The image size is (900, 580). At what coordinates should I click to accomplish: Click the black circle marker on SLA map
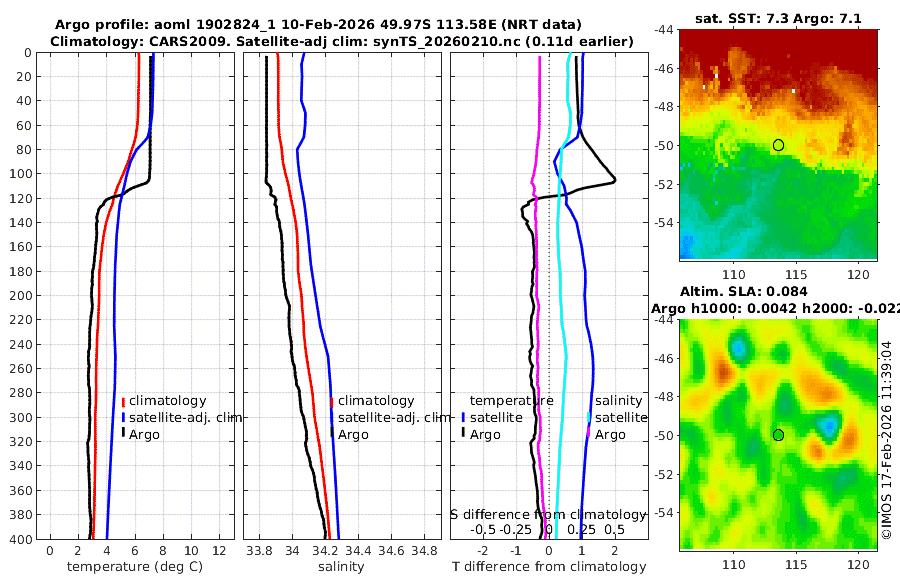[x=778, y=435]
